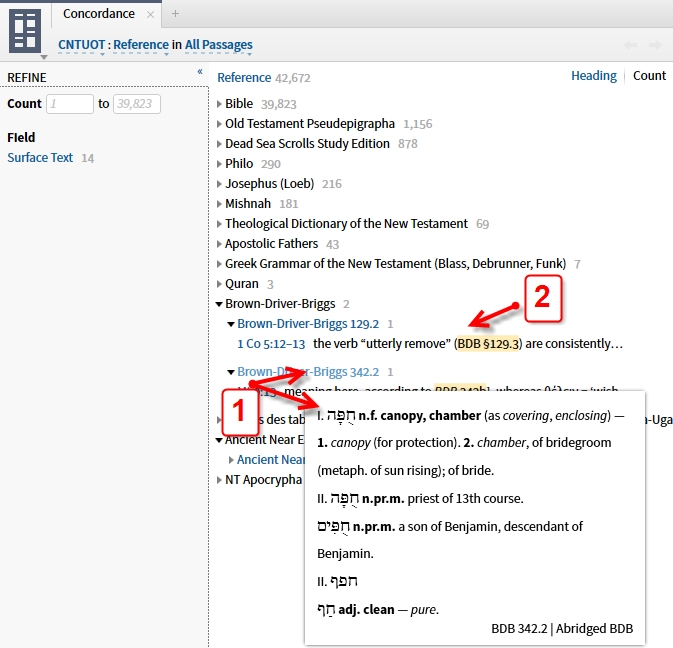The height and width of the screenshot is (648, 673).
Task: Select the Surface Text field filter
Action: pos(40,157)
